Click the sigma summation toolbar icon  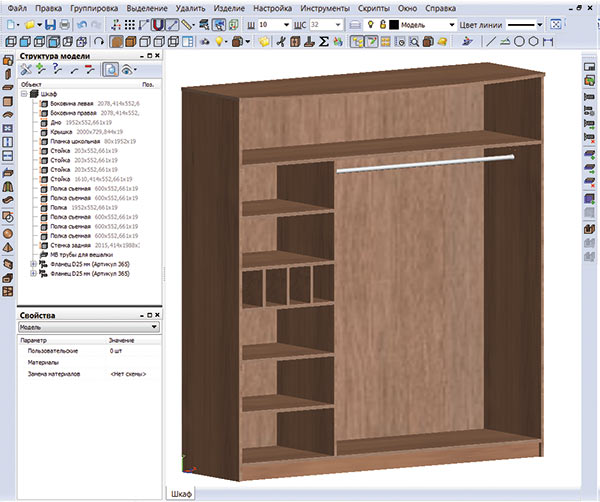tap(325, 41)
